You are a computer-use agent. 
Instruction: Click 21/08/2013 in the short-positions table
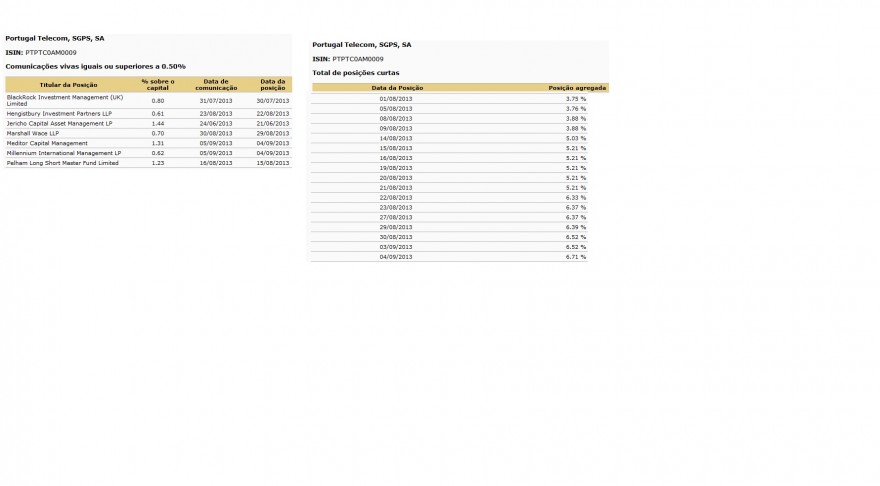tap(396, 188)
